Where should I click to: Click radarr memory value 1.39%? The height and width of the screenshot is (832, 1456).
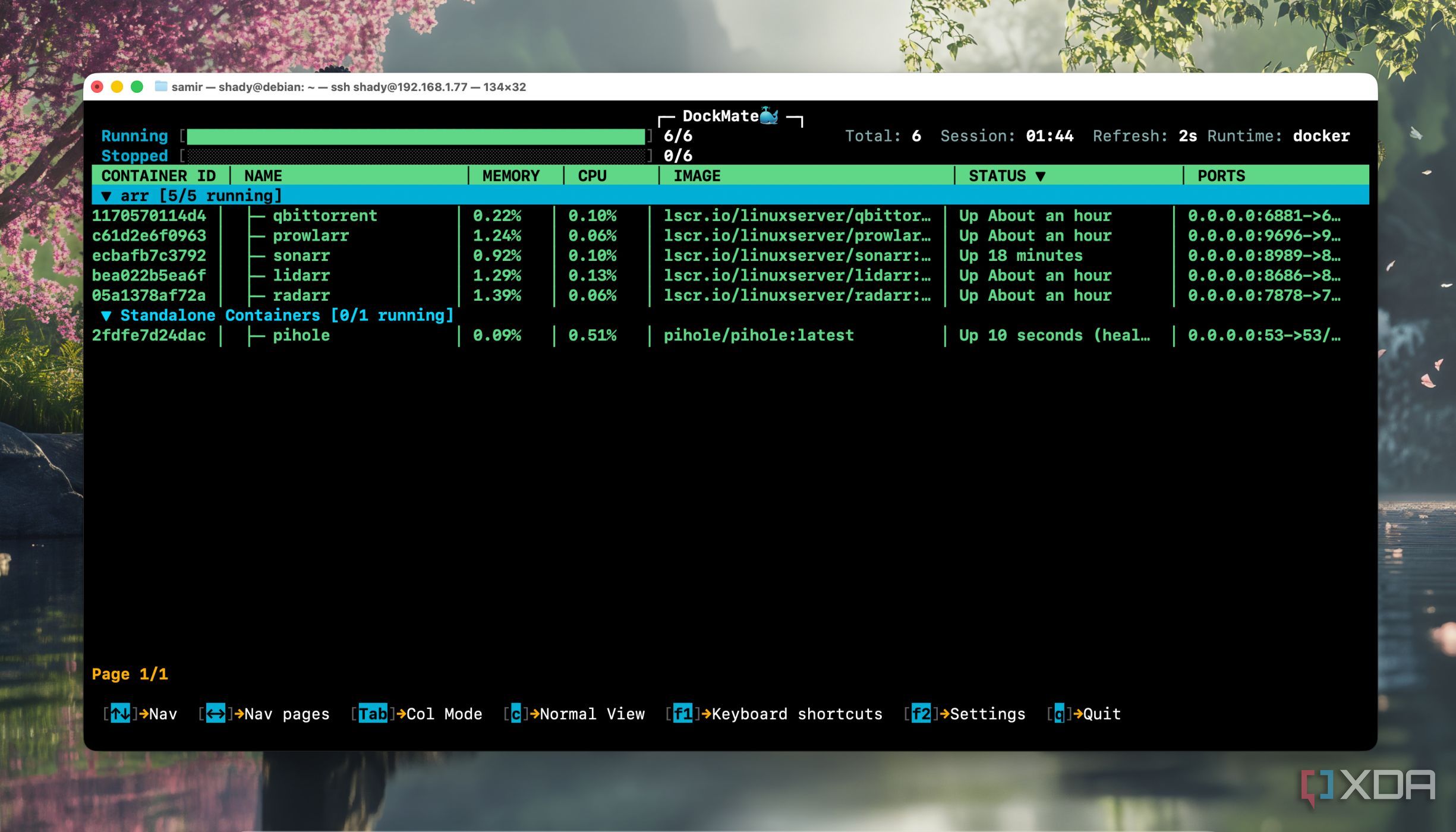pos(497,295)
